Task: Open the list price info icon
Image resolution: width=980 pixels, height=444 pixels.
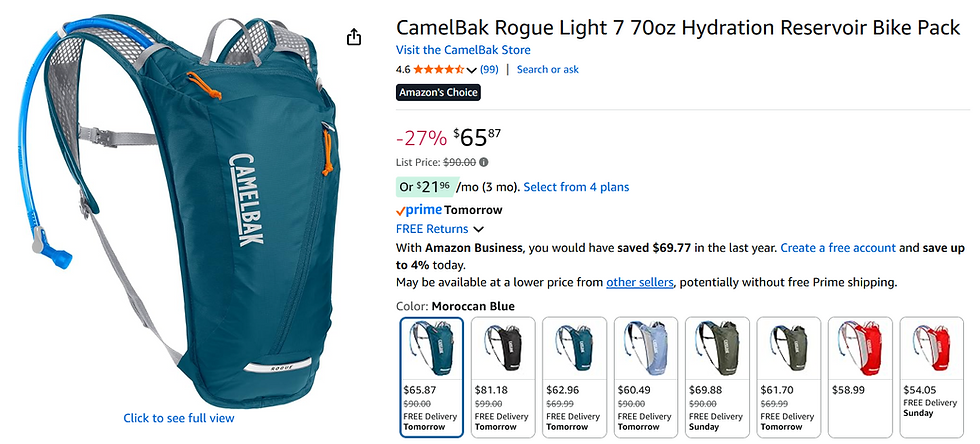Action: 484,162
